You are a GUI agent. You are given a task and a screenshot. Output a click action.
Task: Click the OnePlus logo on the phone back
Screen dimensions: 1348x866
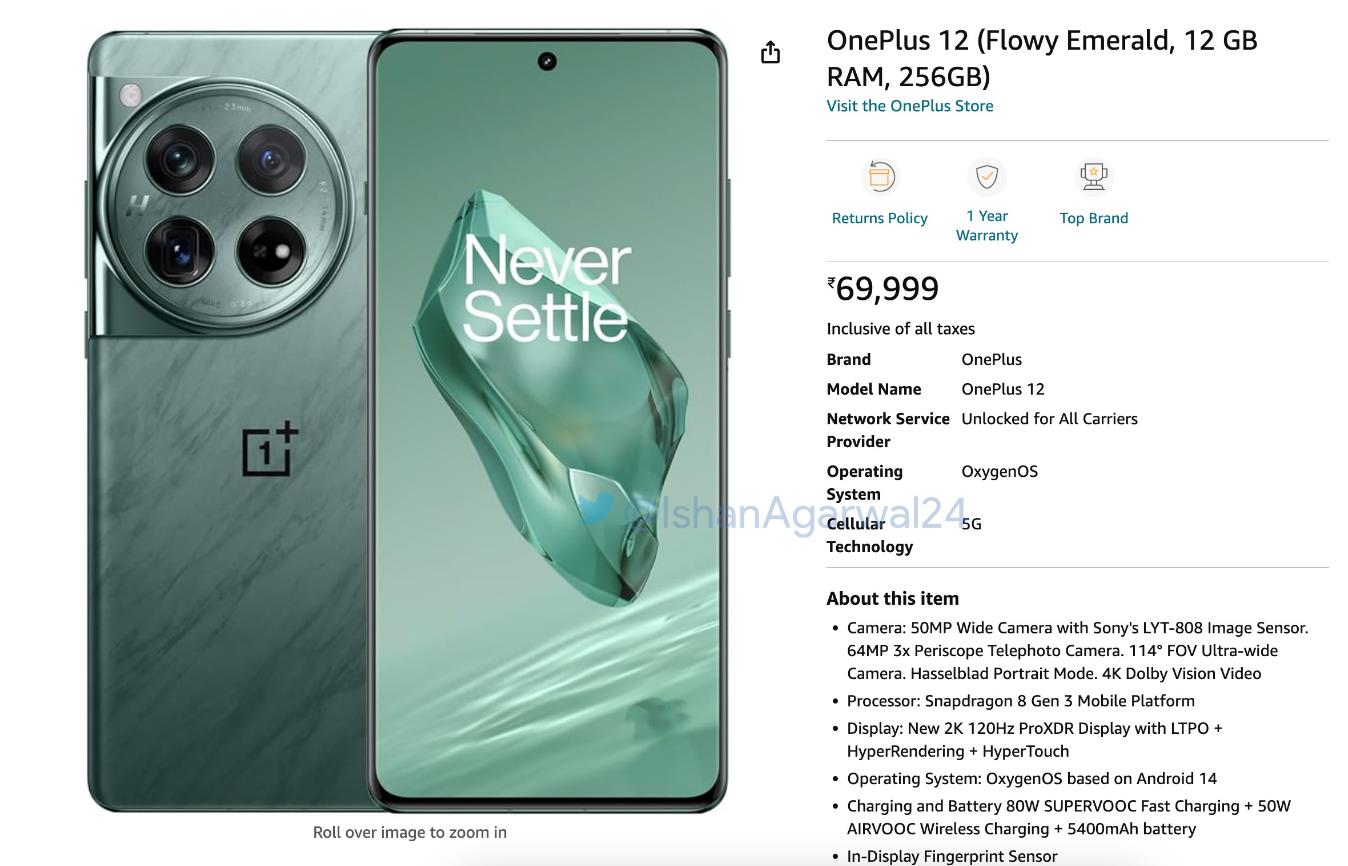270,449
